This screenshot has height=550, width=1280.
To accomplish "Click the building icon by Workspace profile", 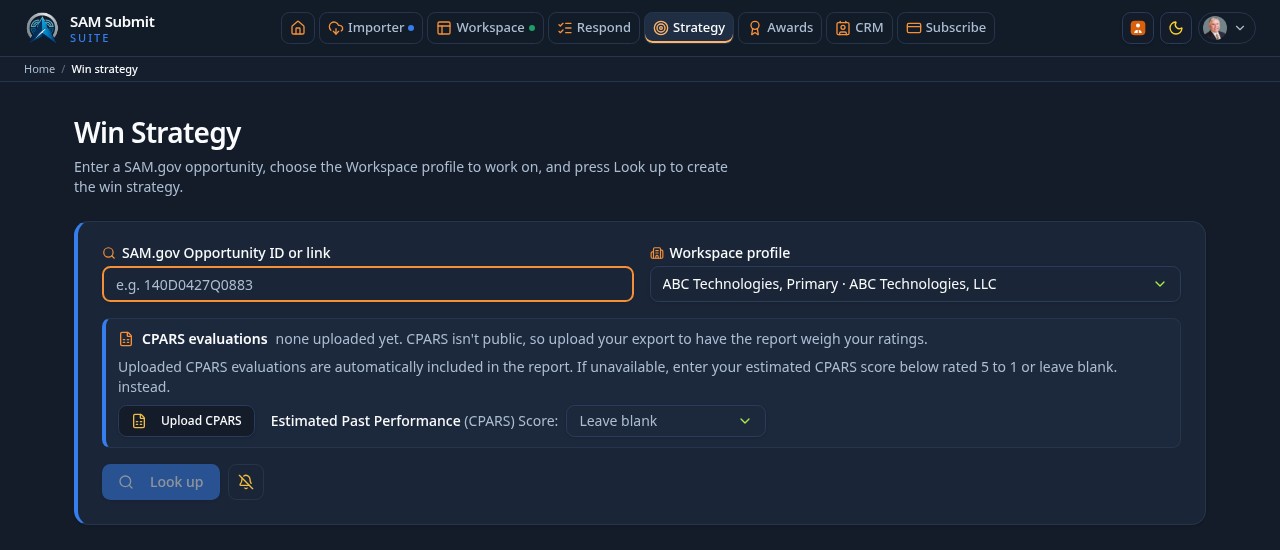I will tap(657, 253).
